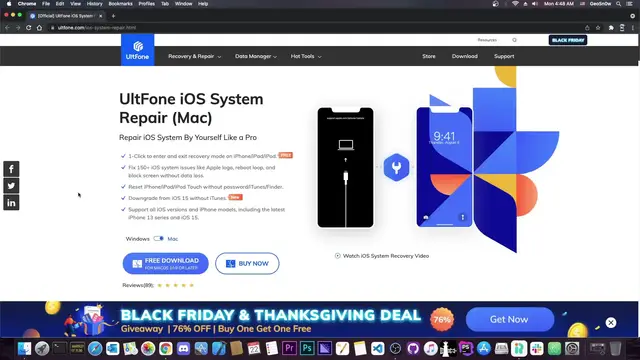The image size is (640, 360).
Task: Share page via LinkedIn side icon
Action: (x=11, y=203)
